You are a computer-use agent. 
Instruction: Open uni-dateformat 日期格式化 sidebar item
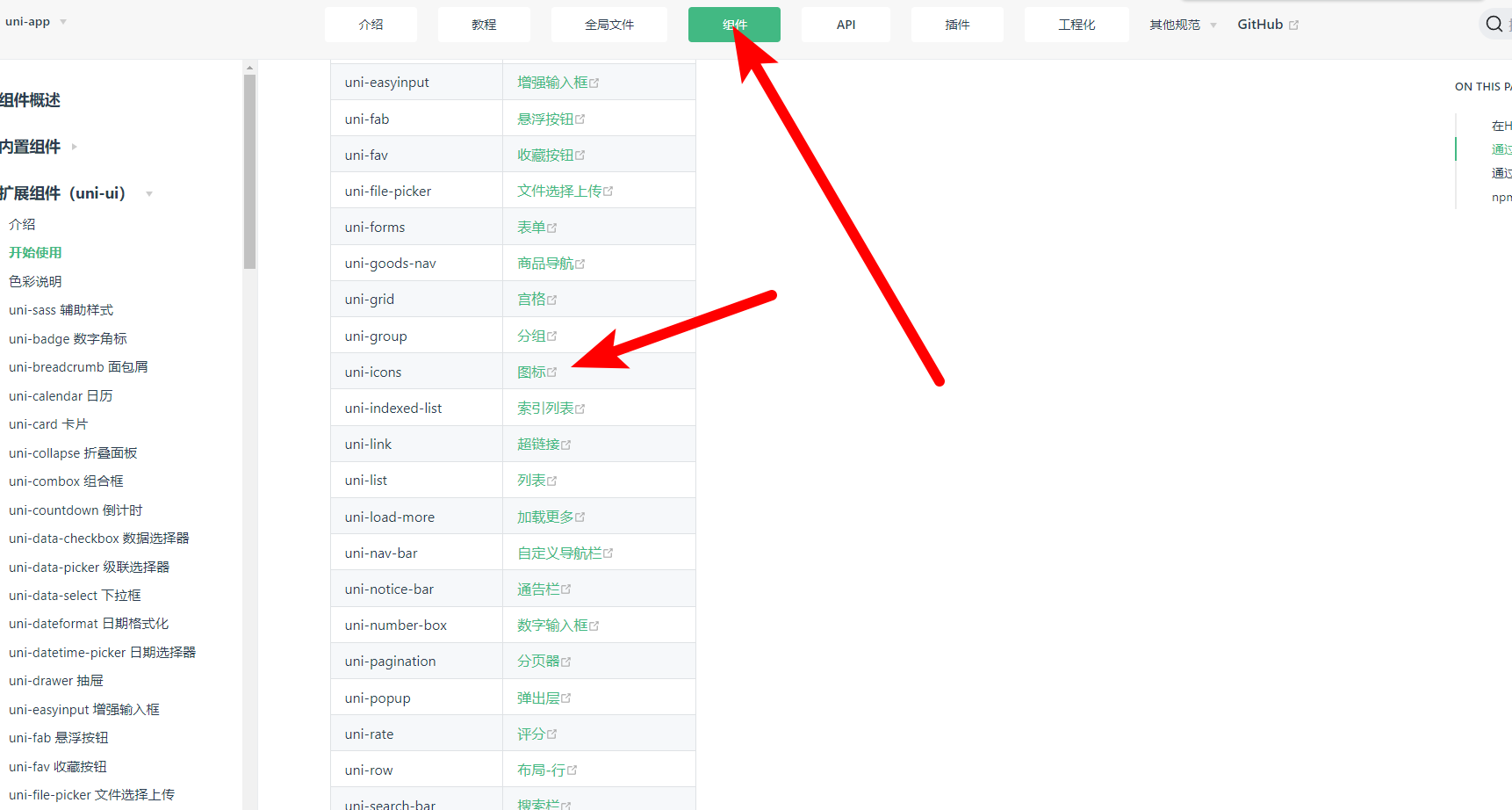coord(89,623)
